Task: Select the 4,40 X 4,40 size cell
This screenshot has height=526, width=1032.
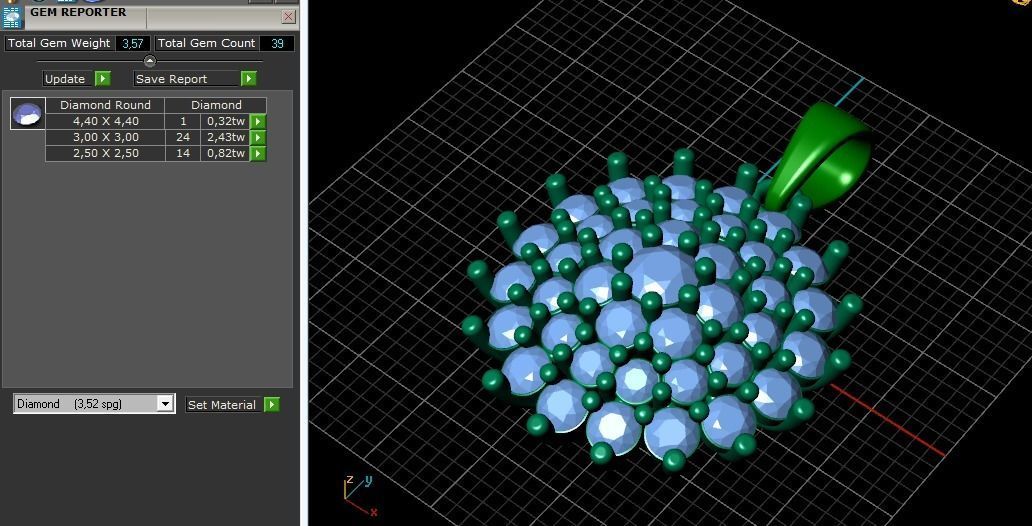Action: (105, 121)
